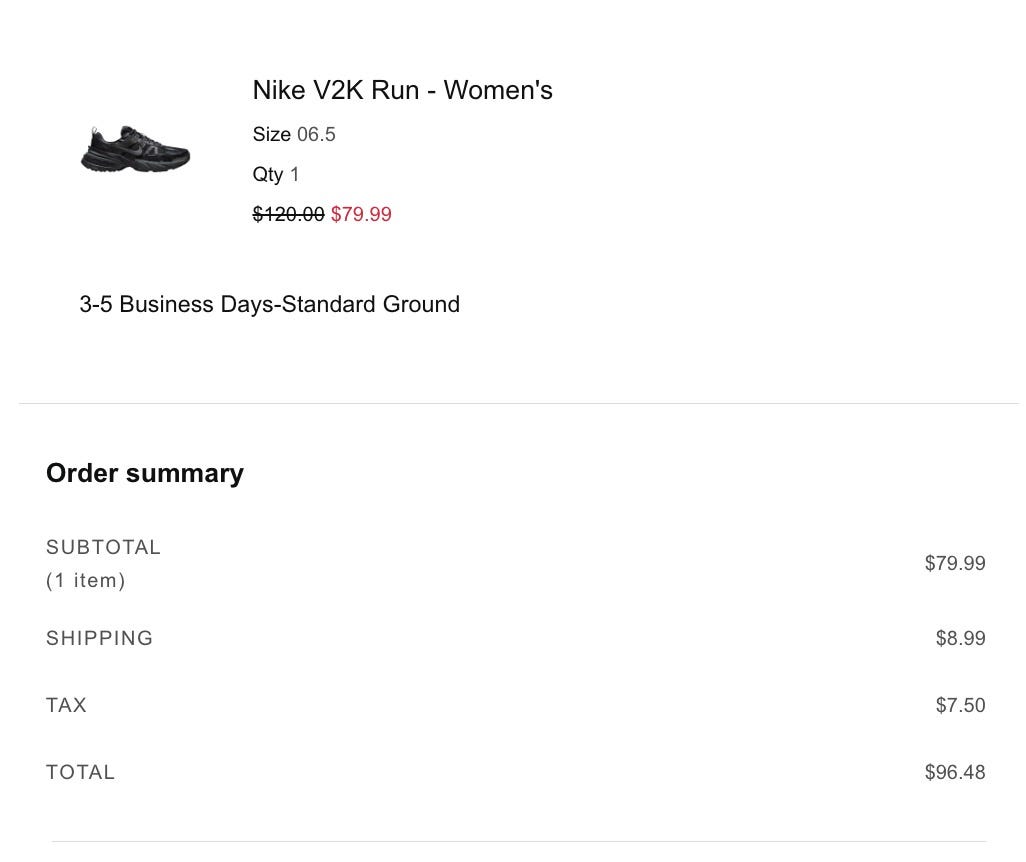Image resolution: width=1026 pixels, height=862 pixels.
Task: Click the 3-5 Business Days-Standard Ground text
Action: [269, 304]
